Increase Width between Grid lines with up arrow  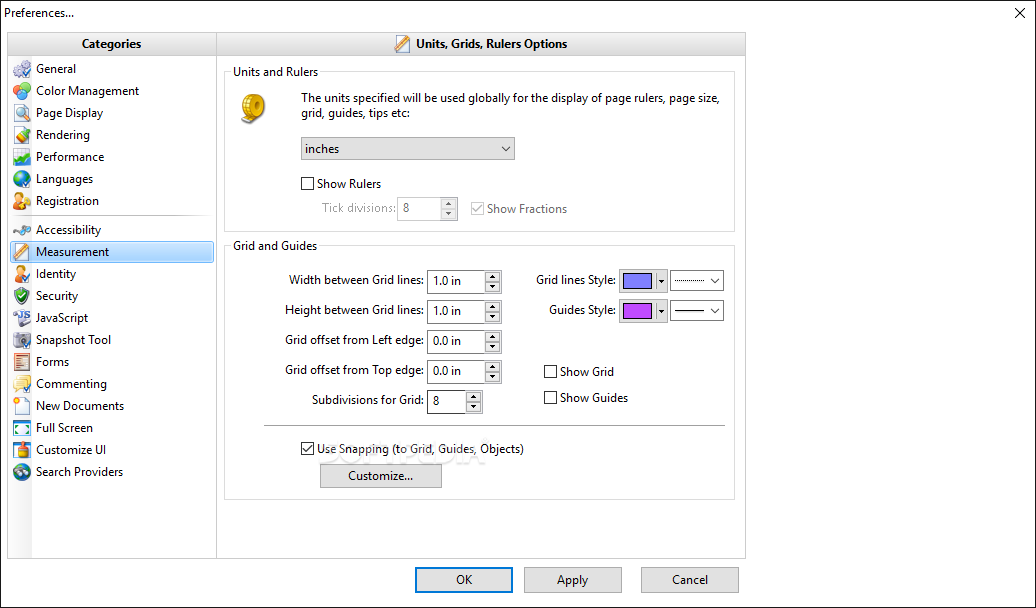point(492,276)
